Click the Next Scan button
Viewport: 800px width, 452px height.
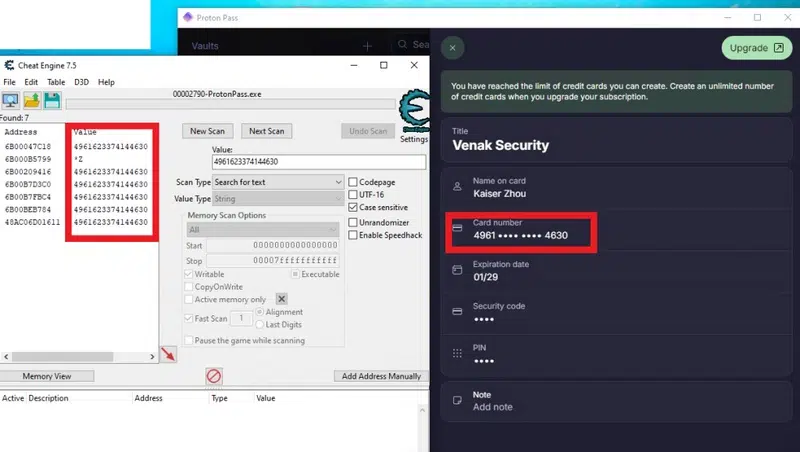(266, 131)
